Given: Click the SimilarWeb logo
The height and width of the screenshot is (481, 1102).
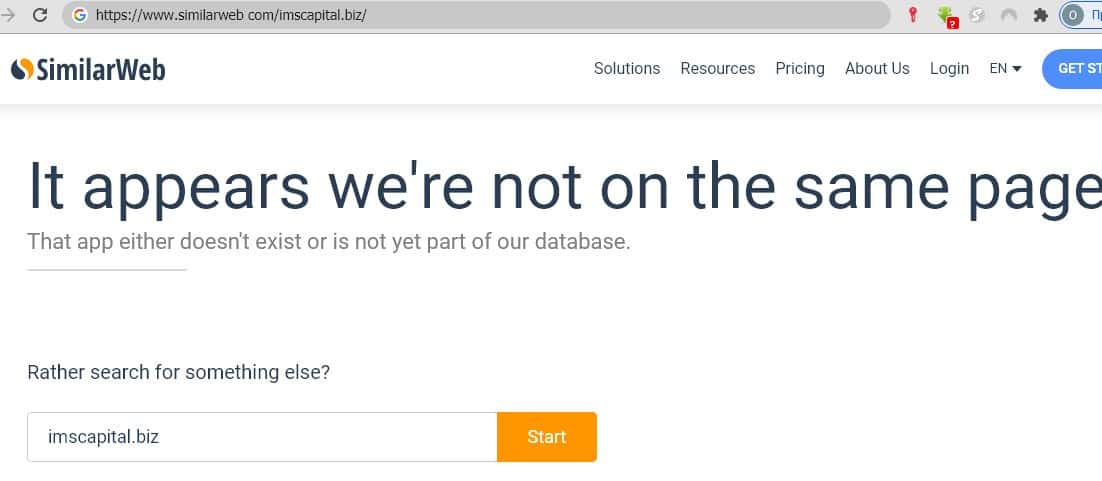Looking at the screenshot, I should (88, 69).
